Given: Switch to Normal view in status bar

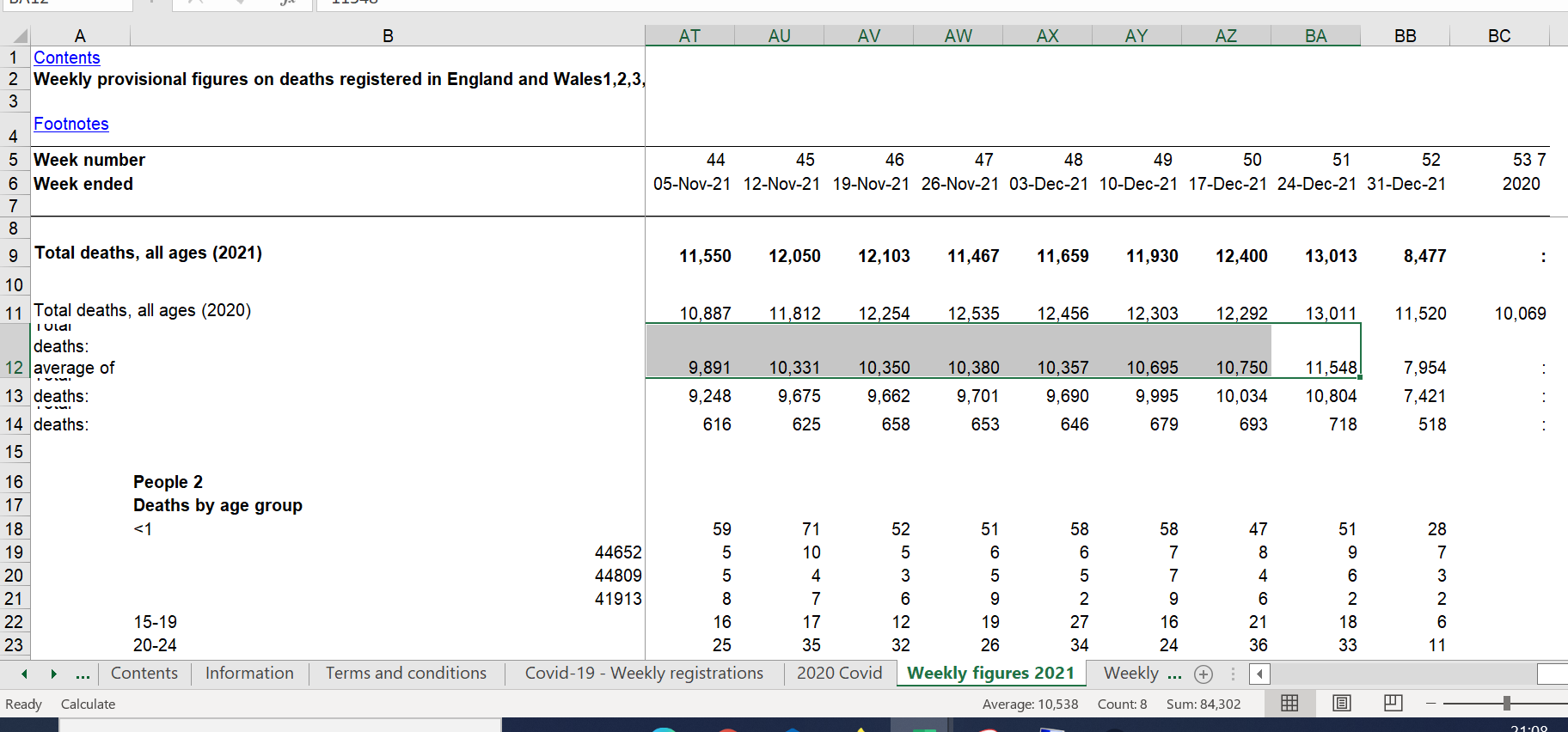Looking at the screenshot, I should [x=1289, y=704].
